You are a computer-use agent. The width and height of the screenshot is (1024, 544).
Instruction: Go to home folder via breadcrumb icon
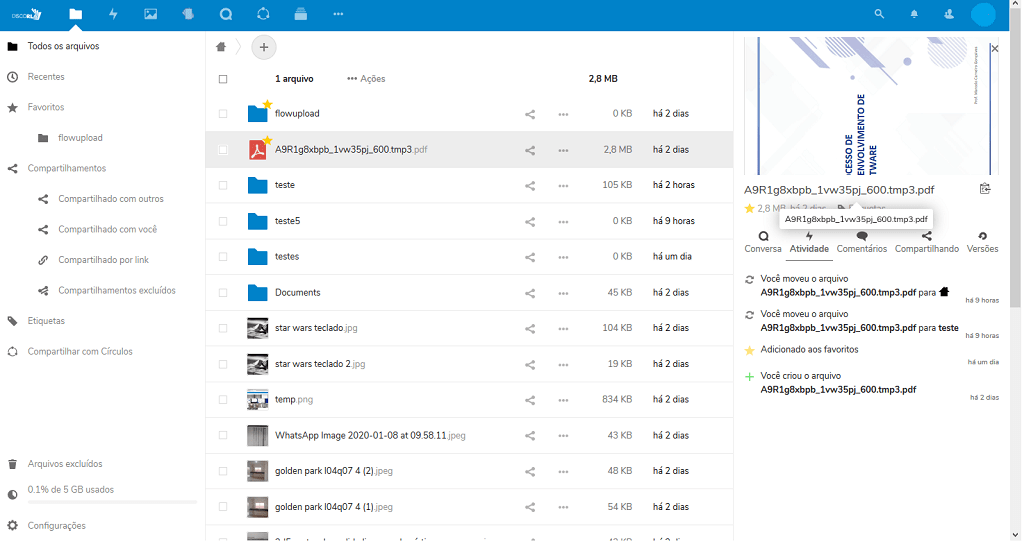click(221, 47)
